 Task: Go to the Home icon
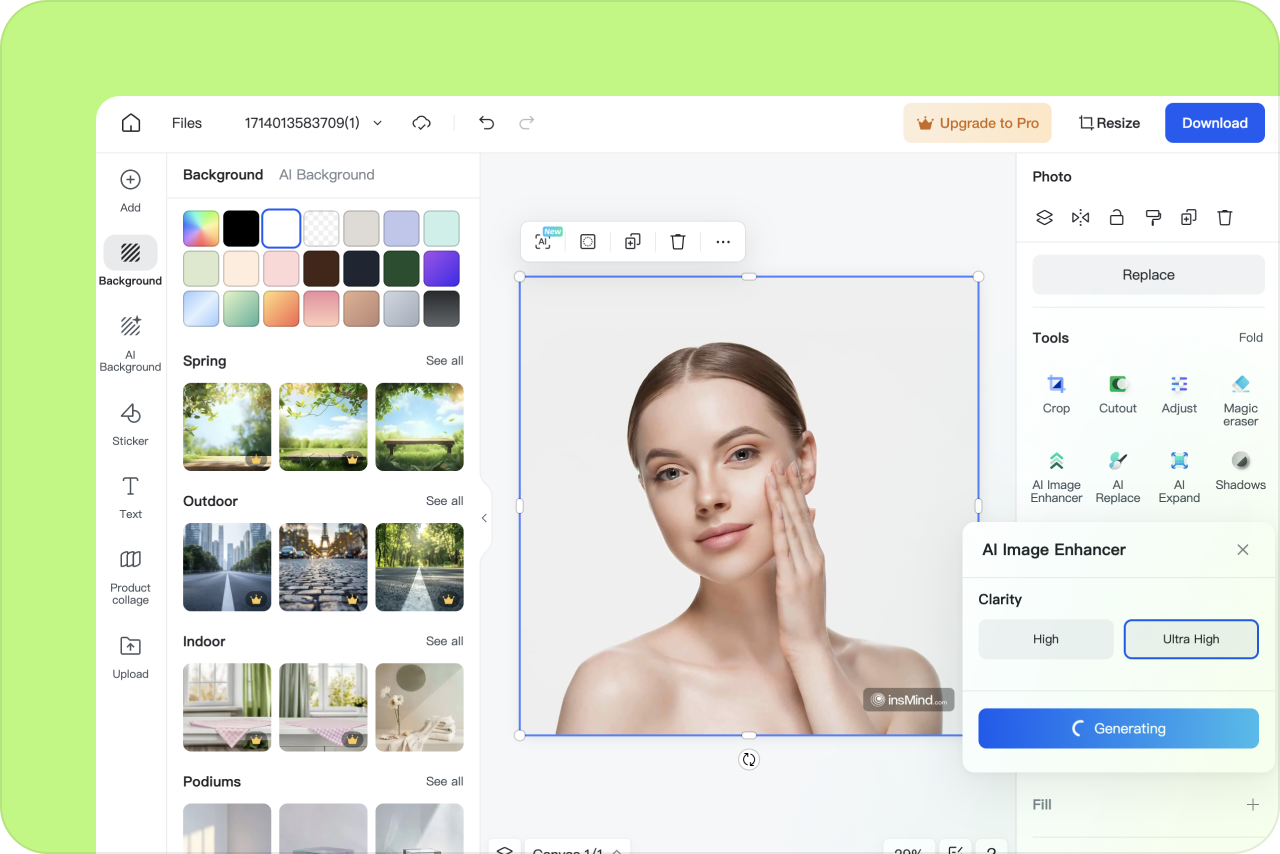[131, 123]
